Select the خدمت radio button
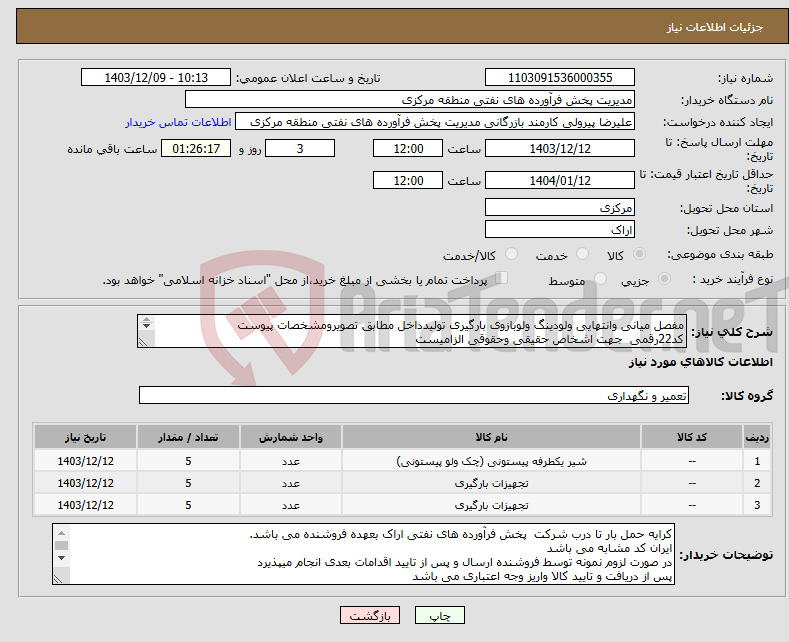The height and width of the screenshot is (642, 789). 582,254
